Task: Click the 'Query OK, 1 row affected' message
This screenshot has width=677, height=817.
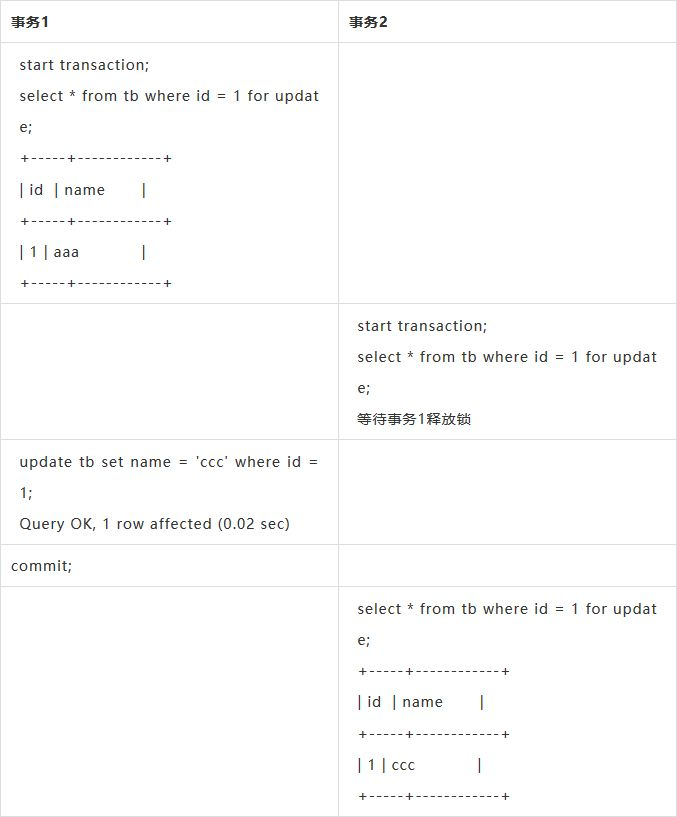Action: tap(154, 524)
